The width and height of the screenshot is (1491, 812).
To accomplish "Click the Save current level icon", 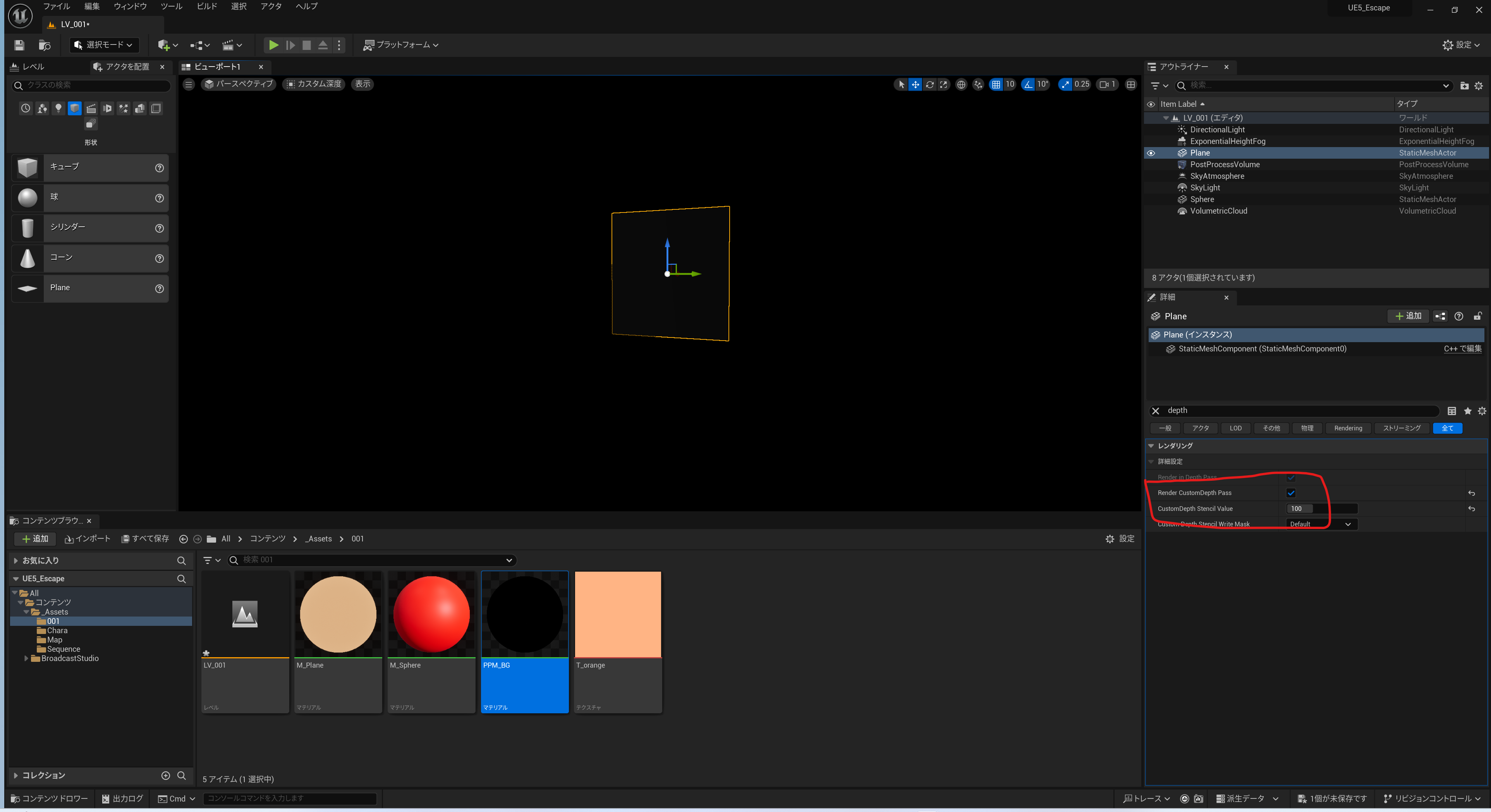I will coord(19,45).
